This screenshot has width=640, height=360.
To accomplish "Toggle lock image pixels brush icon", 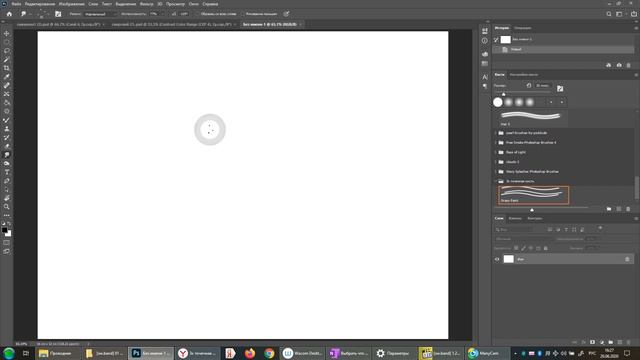I will pyautogui.click(x=523, y=248).
